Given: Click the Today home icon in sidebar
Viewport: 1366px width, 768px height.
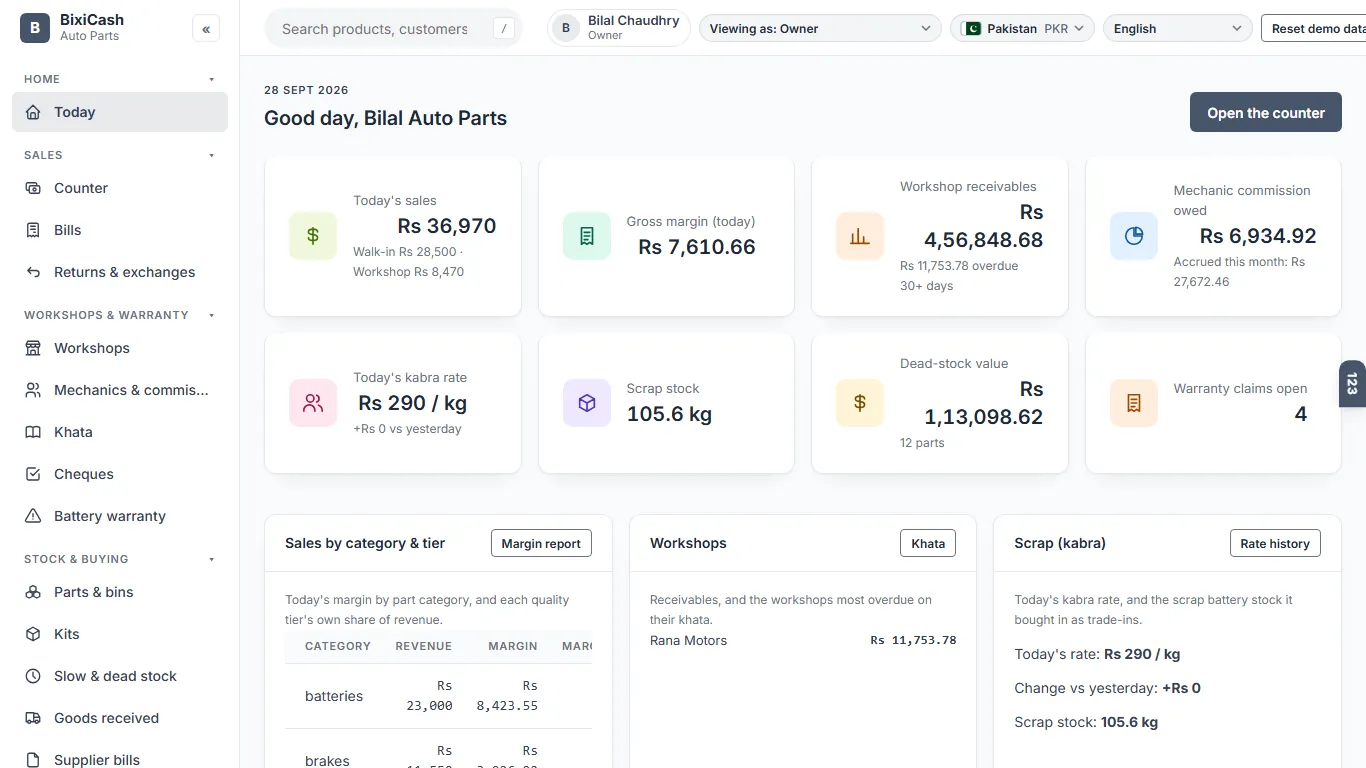Looking at the screenshot, I should (x=33, y=112).
